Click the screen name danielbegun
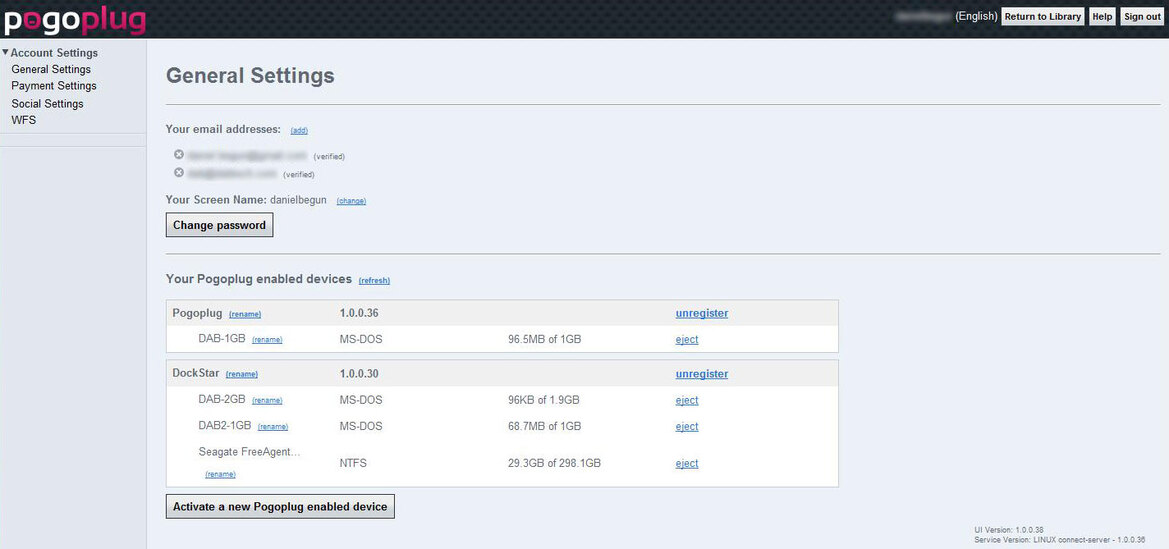The width and height of the screenshot is (1169, 549). click(x=298, y=200)
